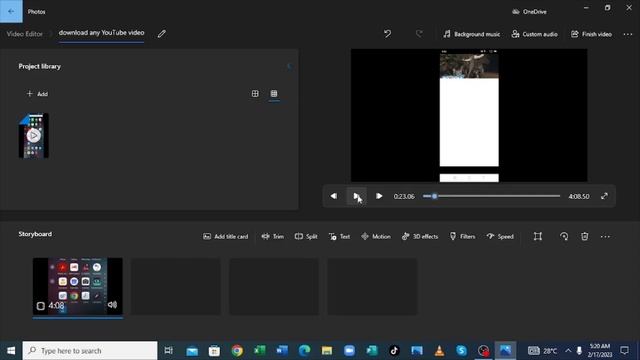
Task: Toggle the storyboard clip selection checkbox
Action: tap(40, 306)
